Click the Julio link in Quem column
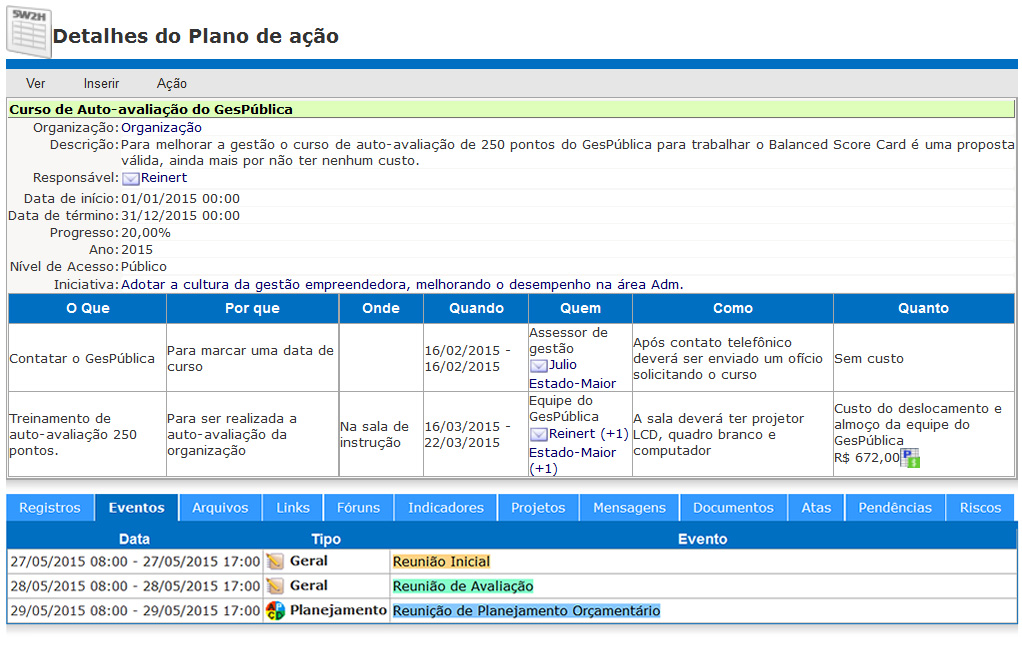1022x648 pixels. tap(562, 365)
